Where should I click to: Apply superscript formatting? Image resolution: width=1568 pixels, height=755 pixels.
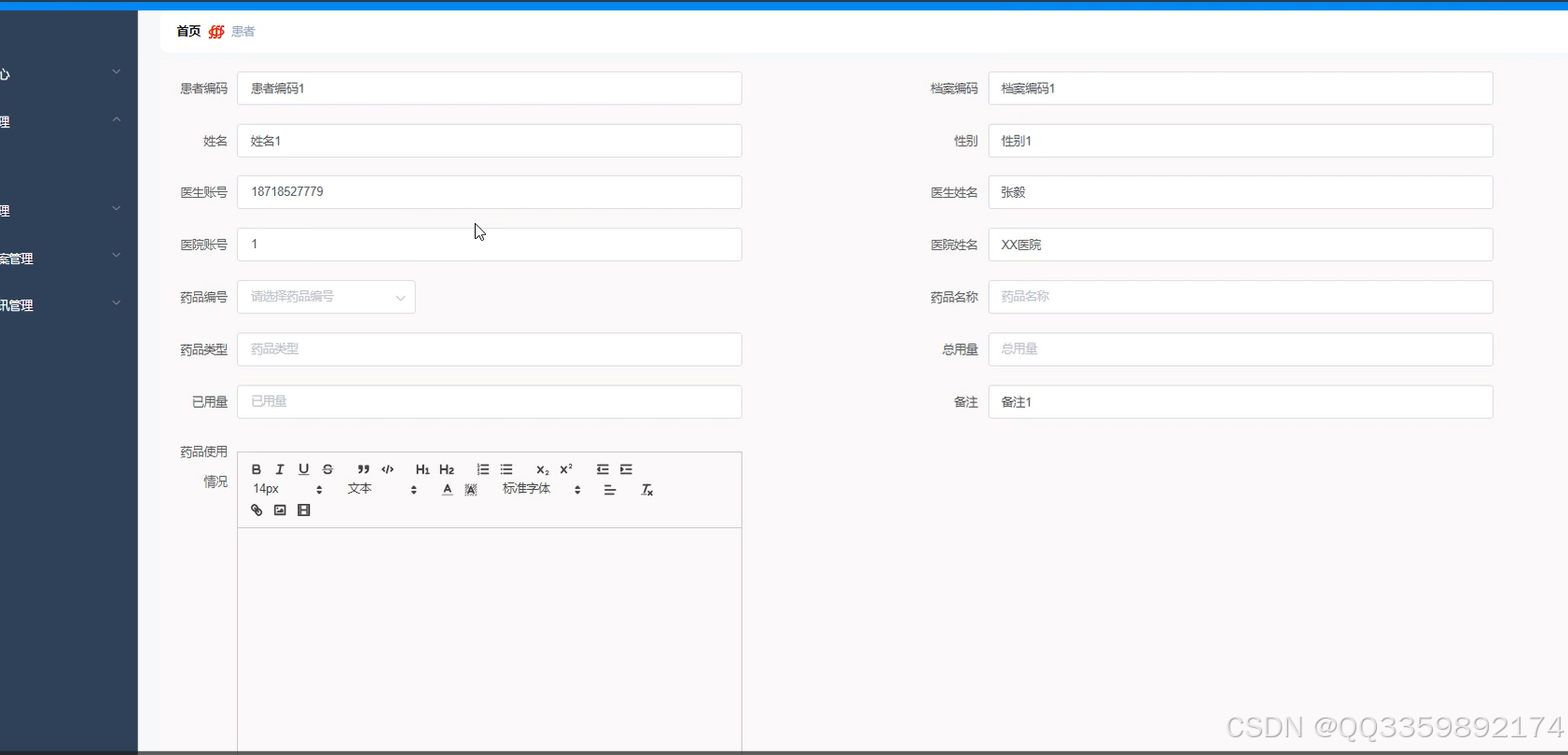click(566, 469)
